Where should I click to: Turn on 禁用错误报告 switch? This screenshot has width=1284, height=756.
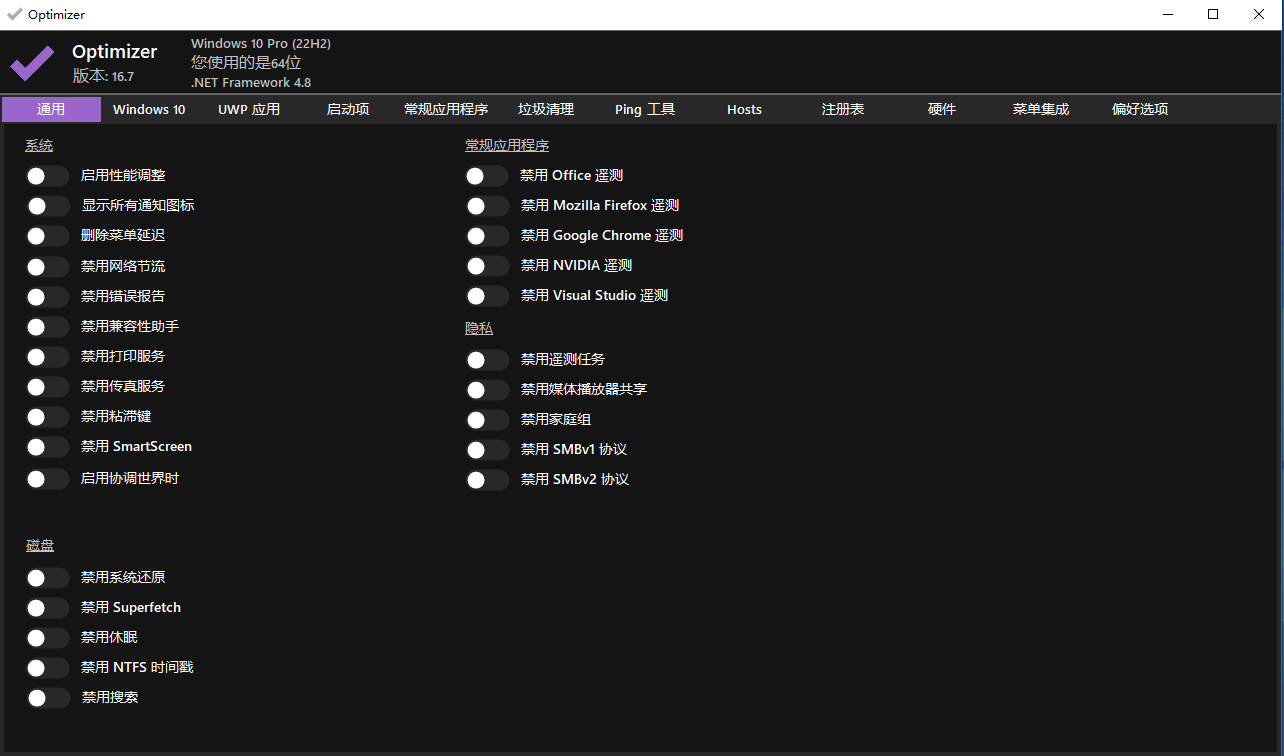(x=48, y=297)
